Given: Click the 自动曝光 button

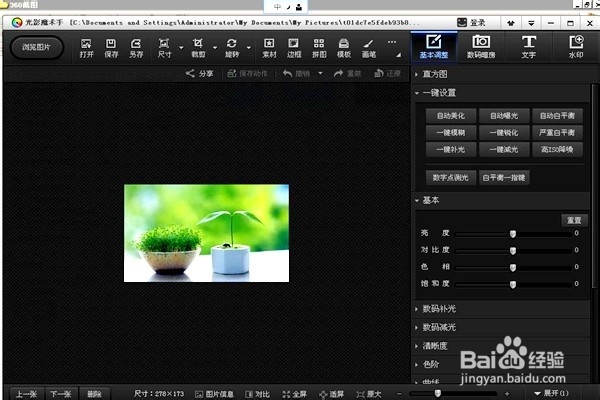Looking at the screenshot, I should point(504,116).
